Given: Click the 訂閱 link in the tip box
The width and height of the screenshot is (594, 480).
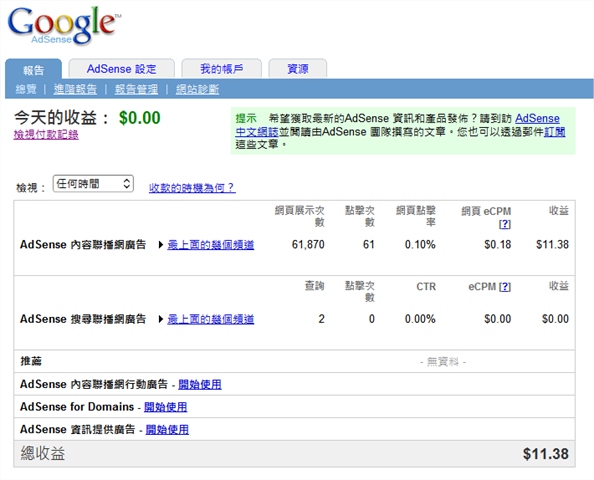Looking at the screenshot, I should point(555,132).
